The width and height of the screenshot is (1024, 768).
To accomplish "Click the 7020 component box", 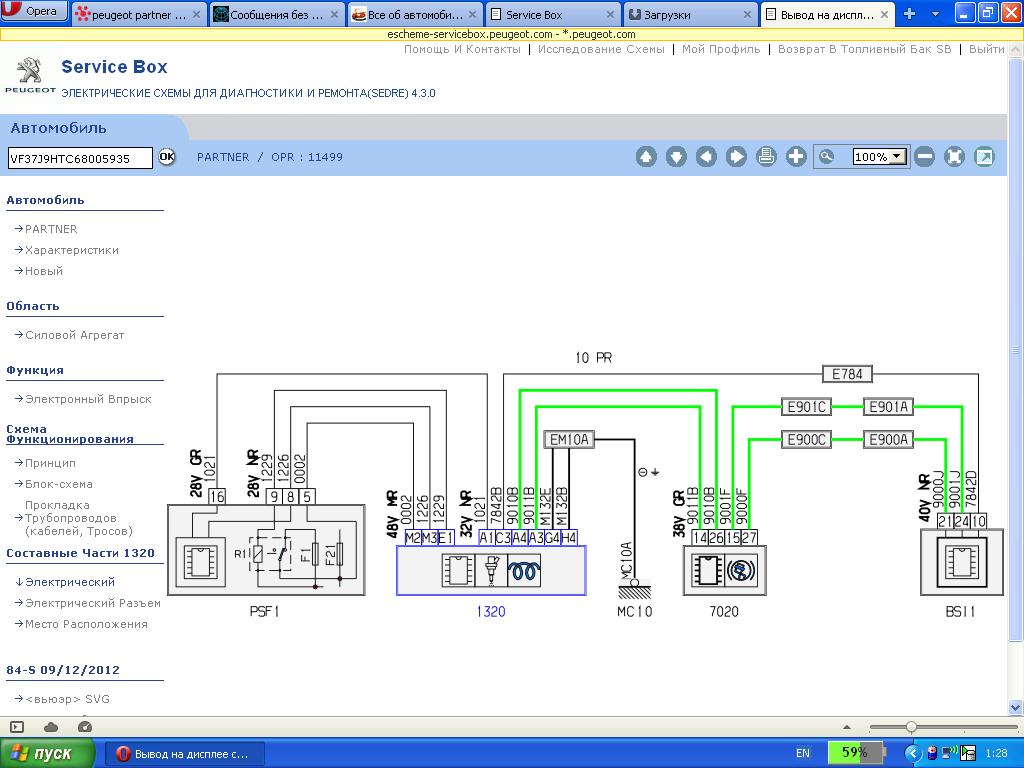I will click(724, 571).
